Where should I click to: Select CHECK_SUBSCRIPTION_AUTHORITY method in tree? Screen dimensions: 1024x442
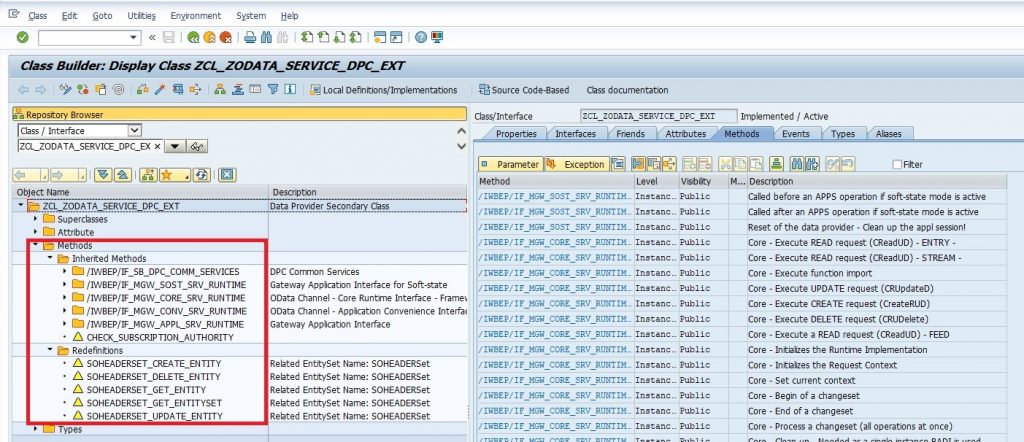pos(160,337)
